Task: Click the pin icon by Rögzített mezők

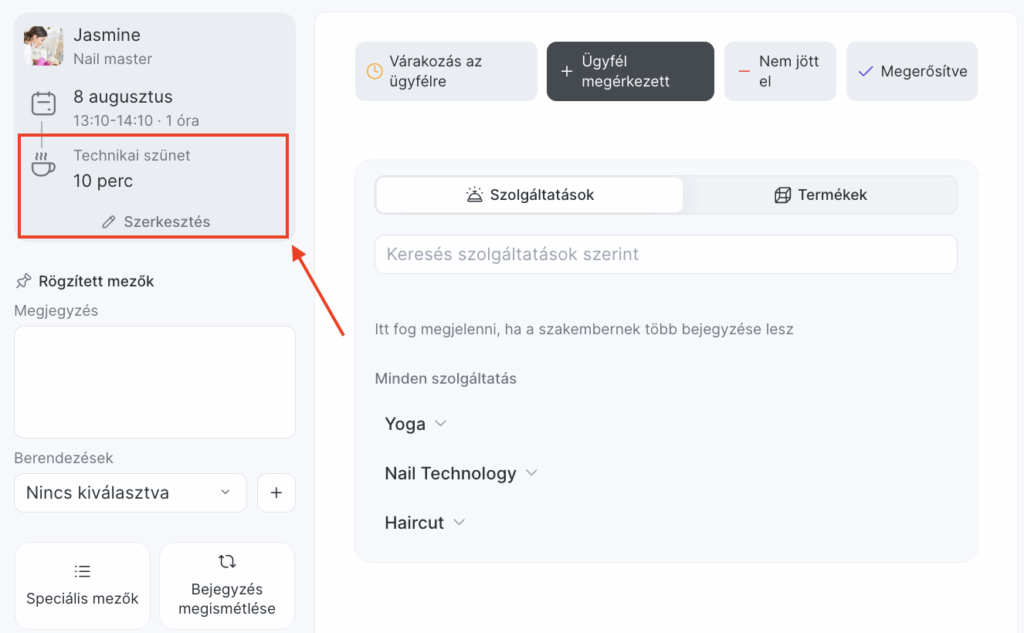Action: 24,281
